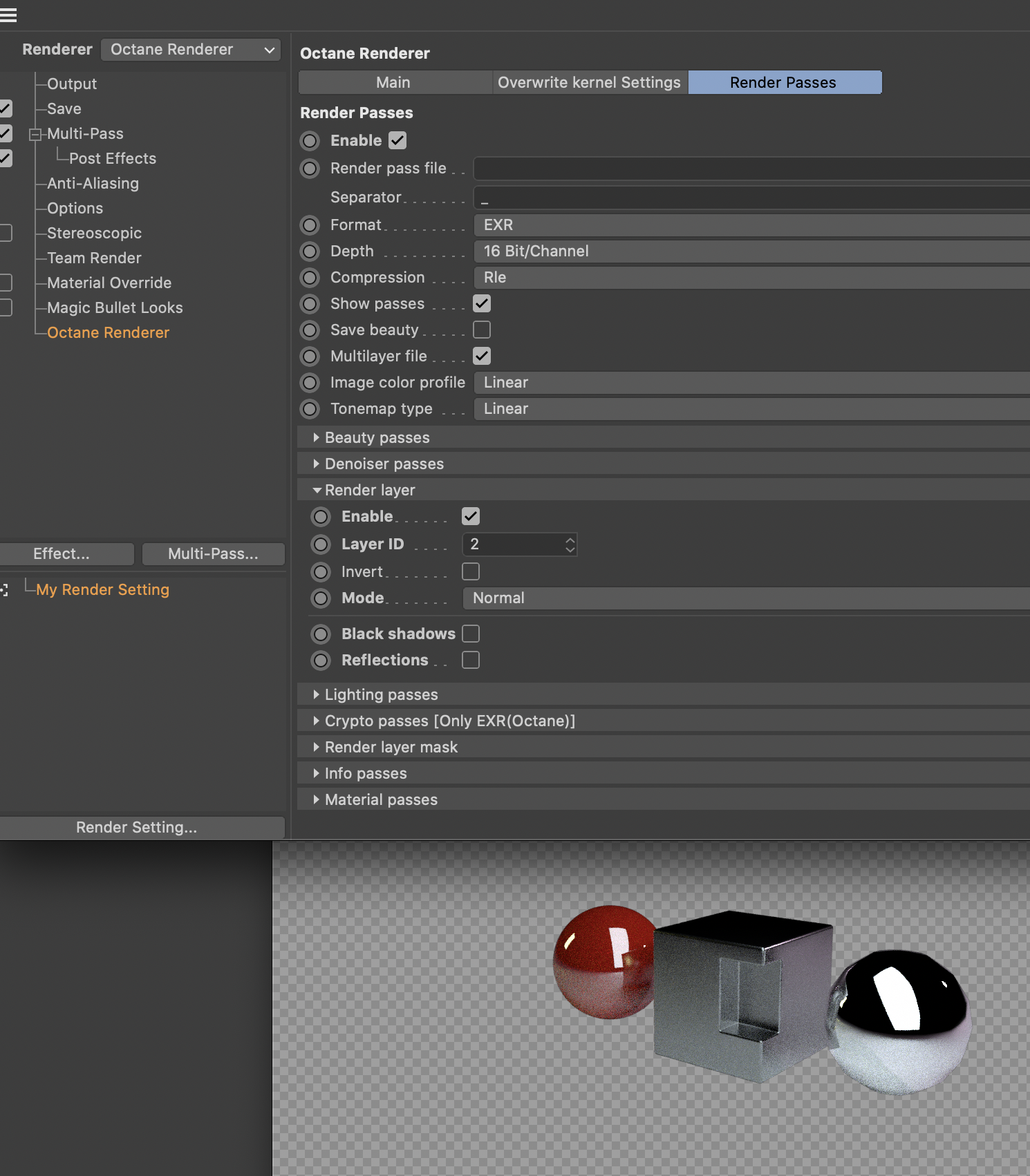Select Anti-Aliasing in the settings tree
Viewport: 1030px width, 1176px height.
[93, 184]
